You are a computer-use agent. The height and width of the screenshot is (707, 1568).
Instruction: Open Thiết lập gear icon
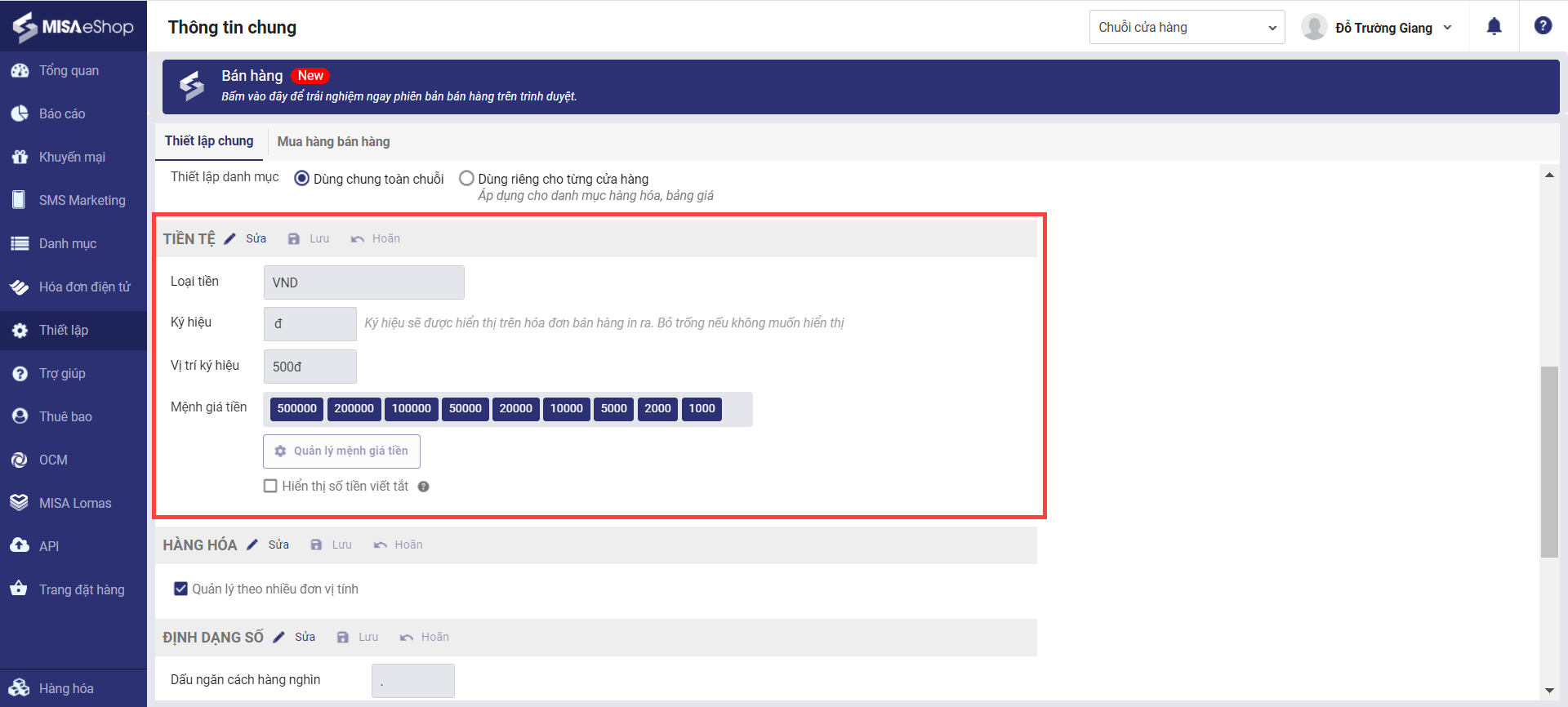click(x=20, y=331)
